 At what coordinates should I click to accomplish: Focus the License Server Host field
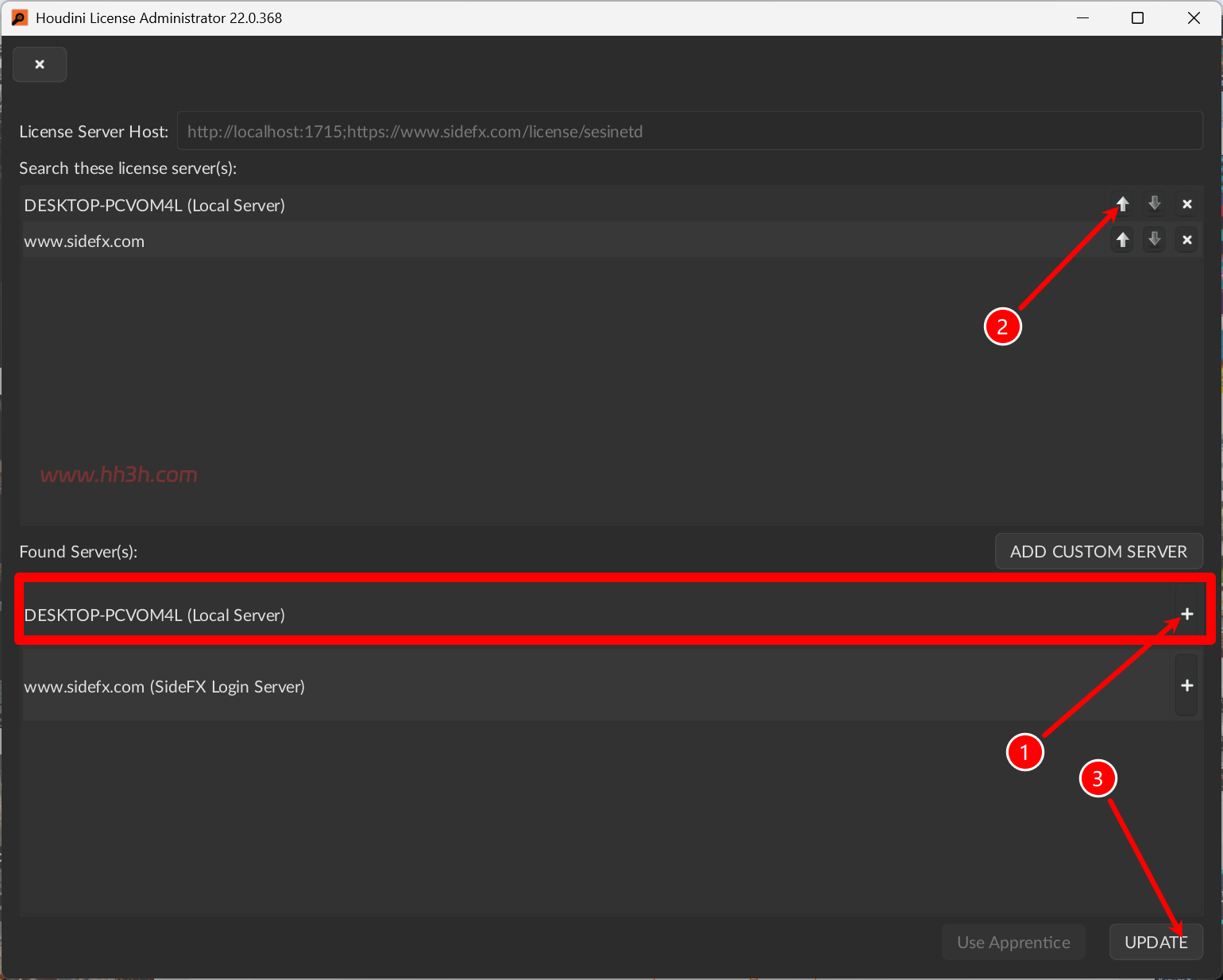[689, 131]
